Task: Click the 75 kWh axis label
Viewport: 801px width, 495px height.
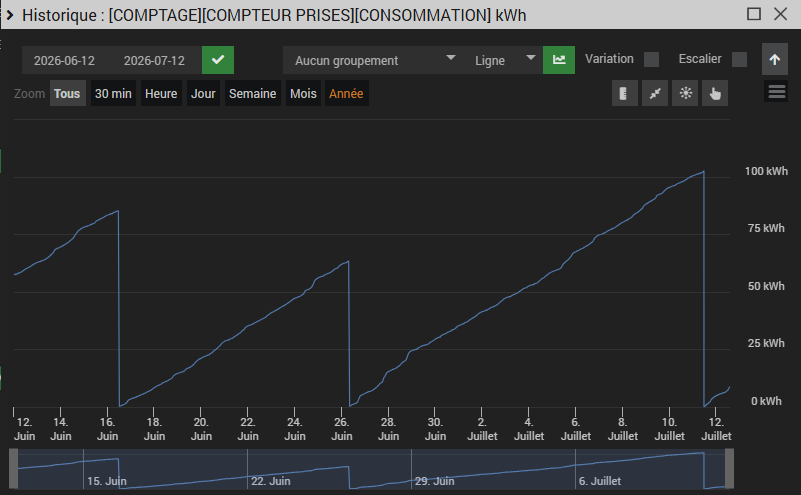Action: (x=766, y=228)
